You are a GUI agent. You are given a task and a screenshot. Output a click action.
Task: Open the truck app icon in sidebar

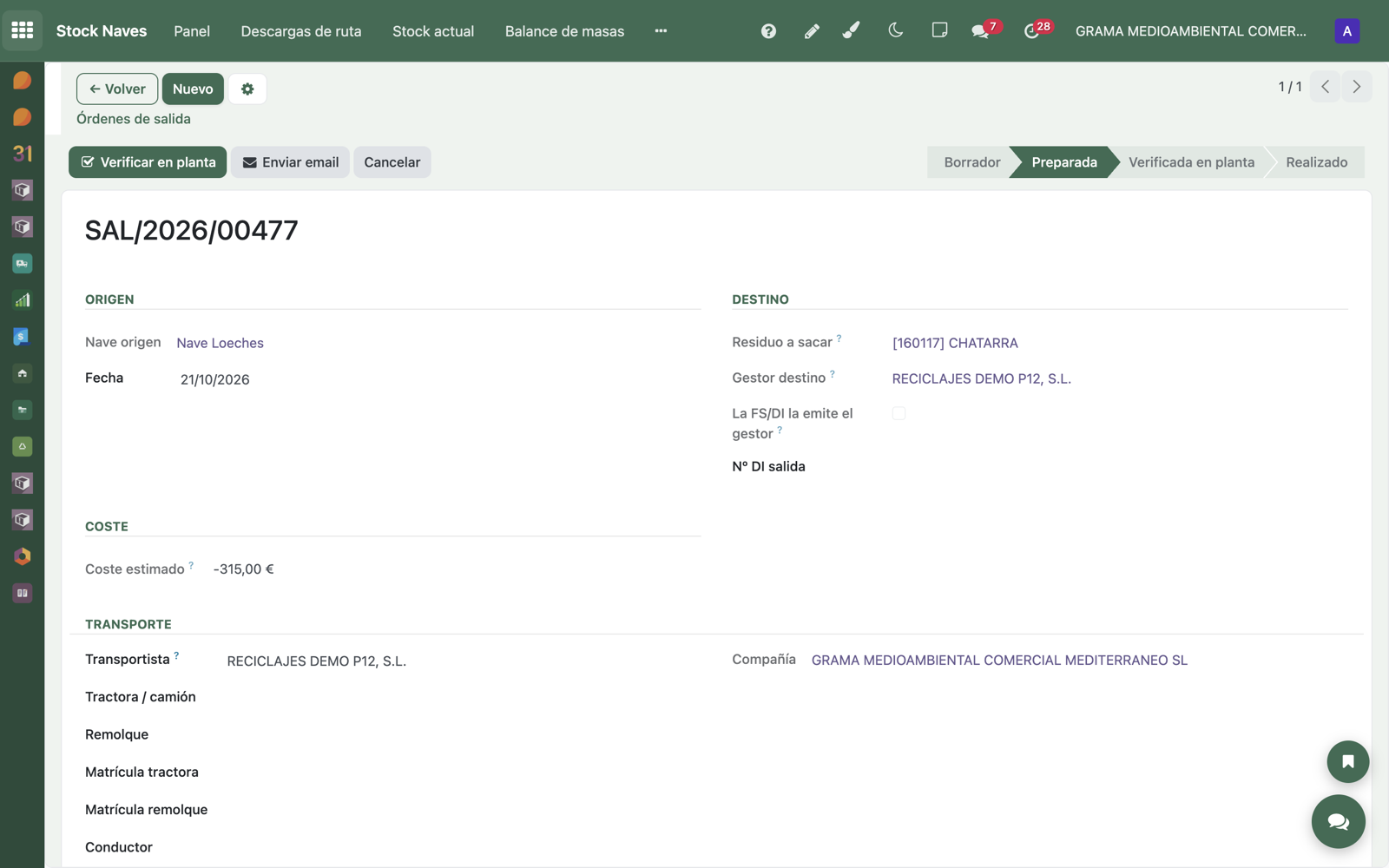tap(23, 263)
